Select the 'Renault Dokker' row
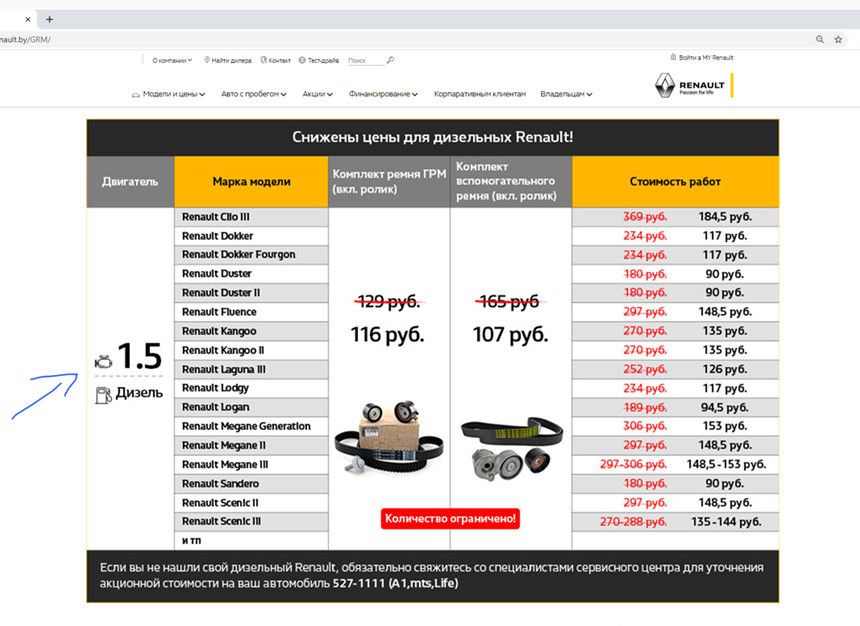Viewport: 860px width, 626px height. click(251, 236)
